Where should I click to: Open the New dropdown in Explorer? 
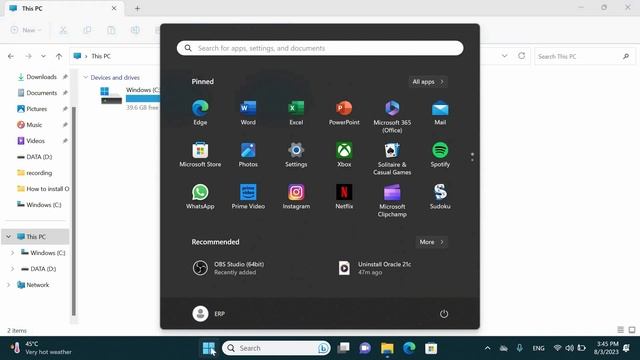[x=26, y=30]
